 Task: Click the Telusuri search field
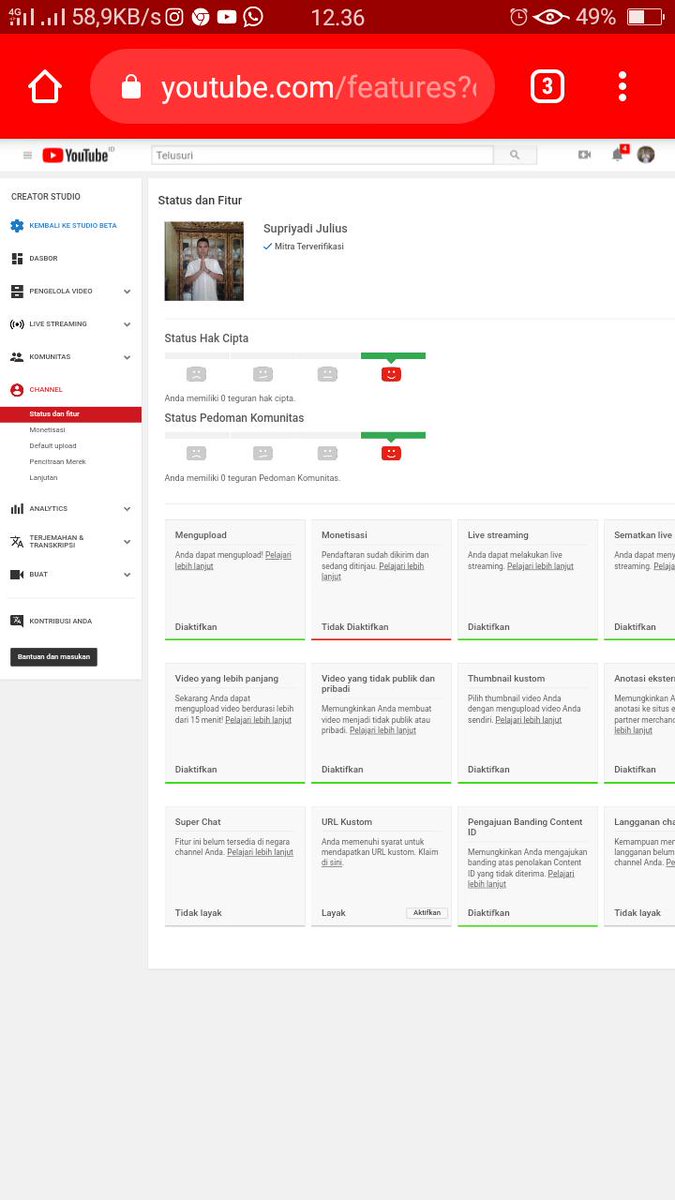pyautogui.click(x=322, y=155)
